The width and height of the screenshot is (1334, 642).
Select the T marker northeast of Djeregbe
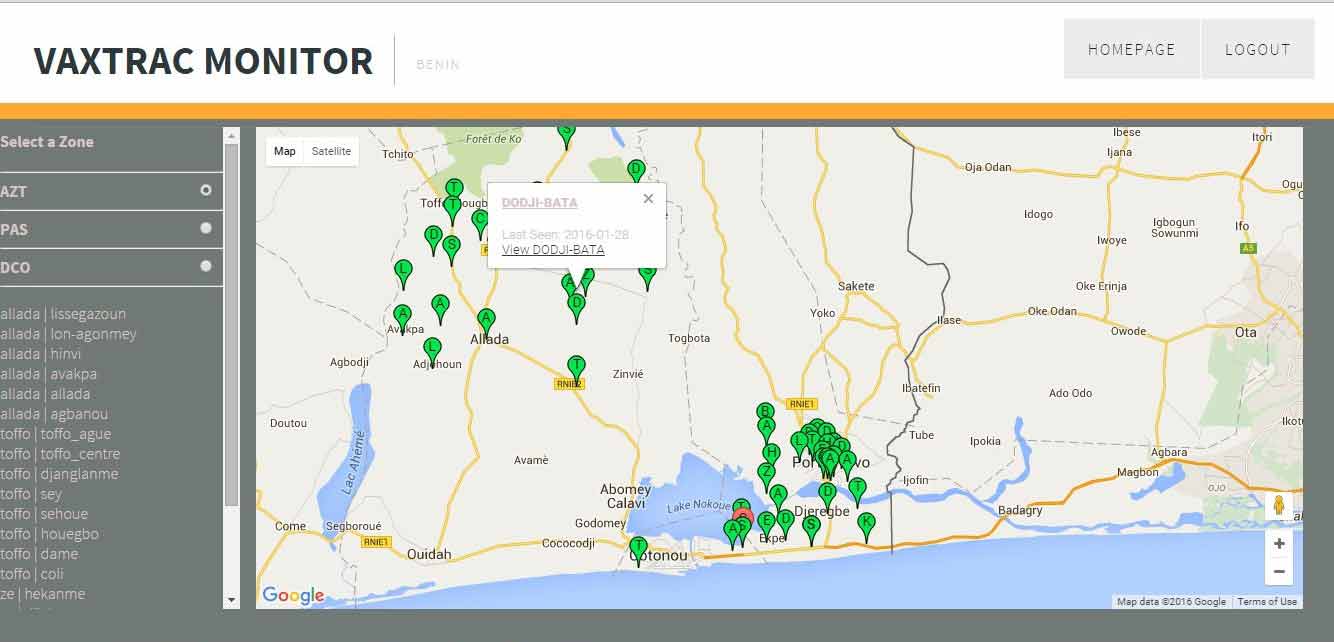point(857,491)
